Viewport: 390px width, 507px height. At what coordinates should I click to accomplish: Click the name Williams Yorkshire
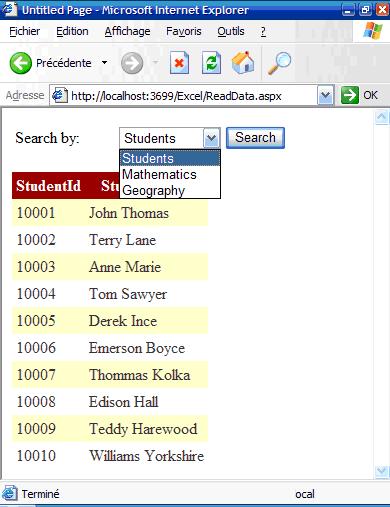tap(147, 456)
